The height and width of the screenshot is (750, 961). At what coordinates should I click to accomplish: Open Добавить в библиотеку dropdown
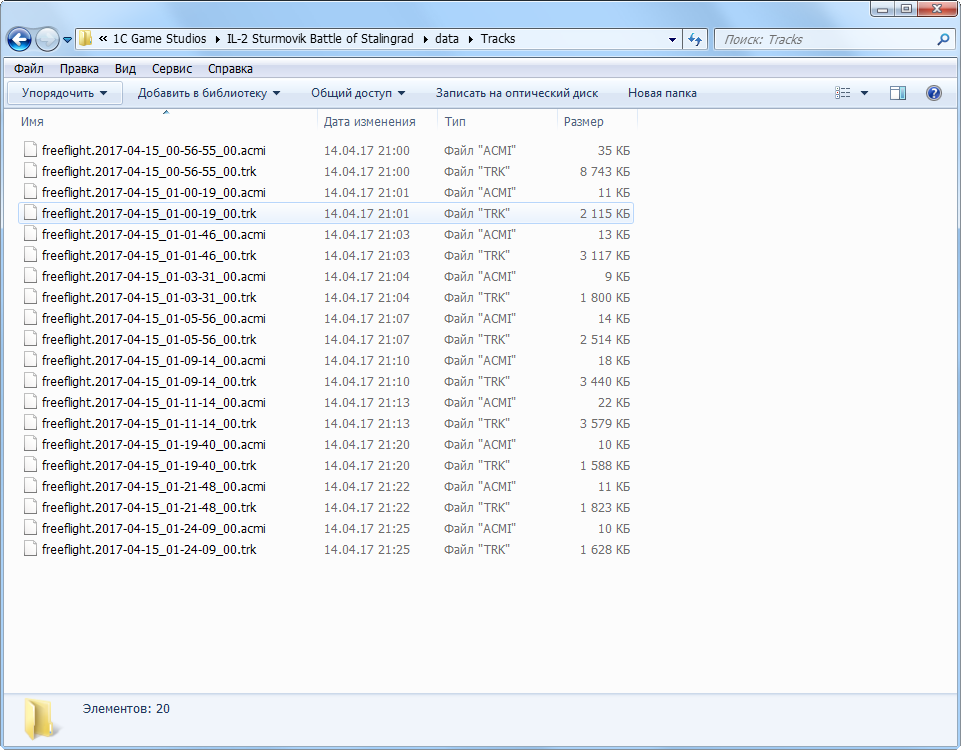coord(208,93)
